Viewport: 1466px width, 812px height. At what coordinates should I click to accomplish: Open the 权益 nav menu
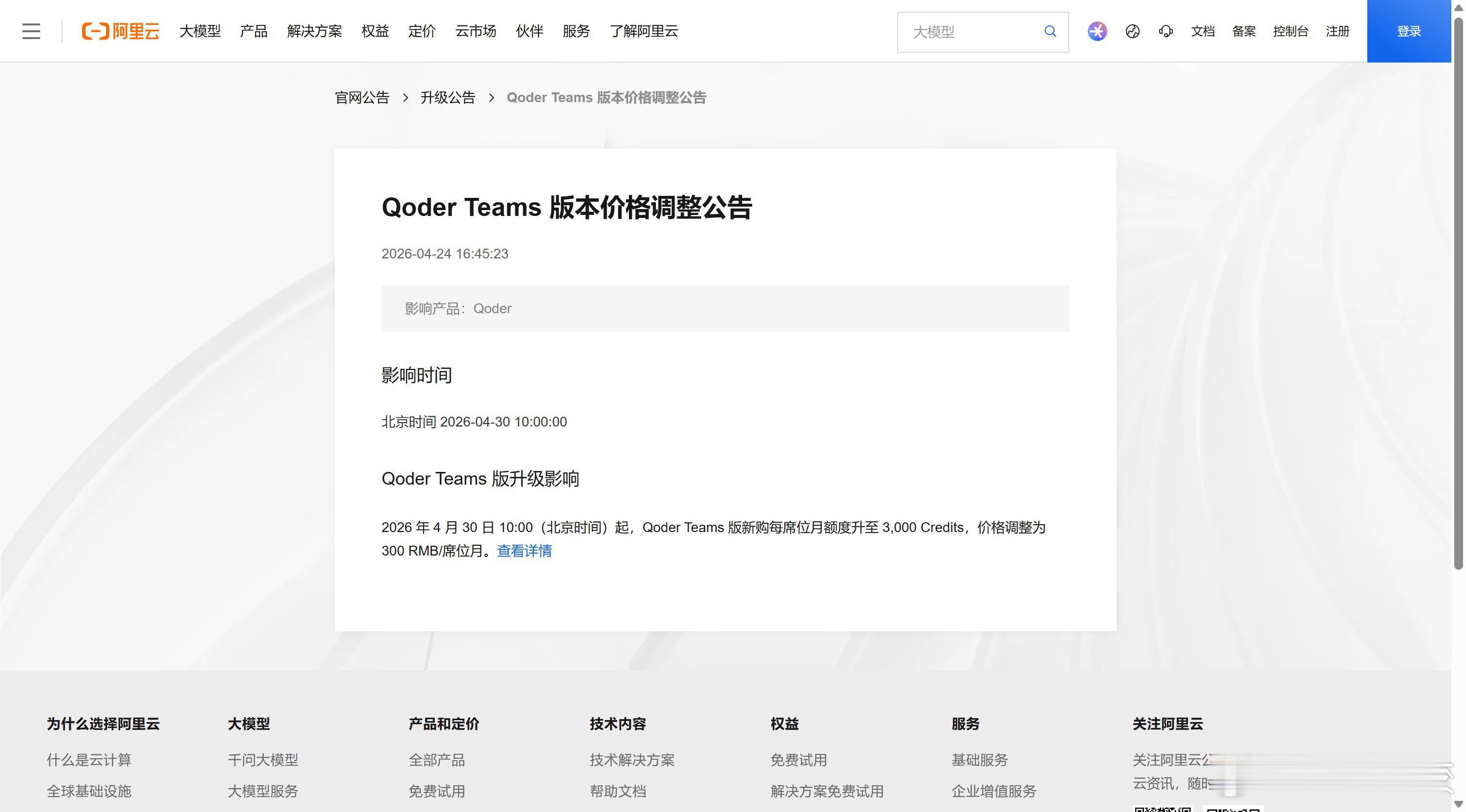[375, 31]
